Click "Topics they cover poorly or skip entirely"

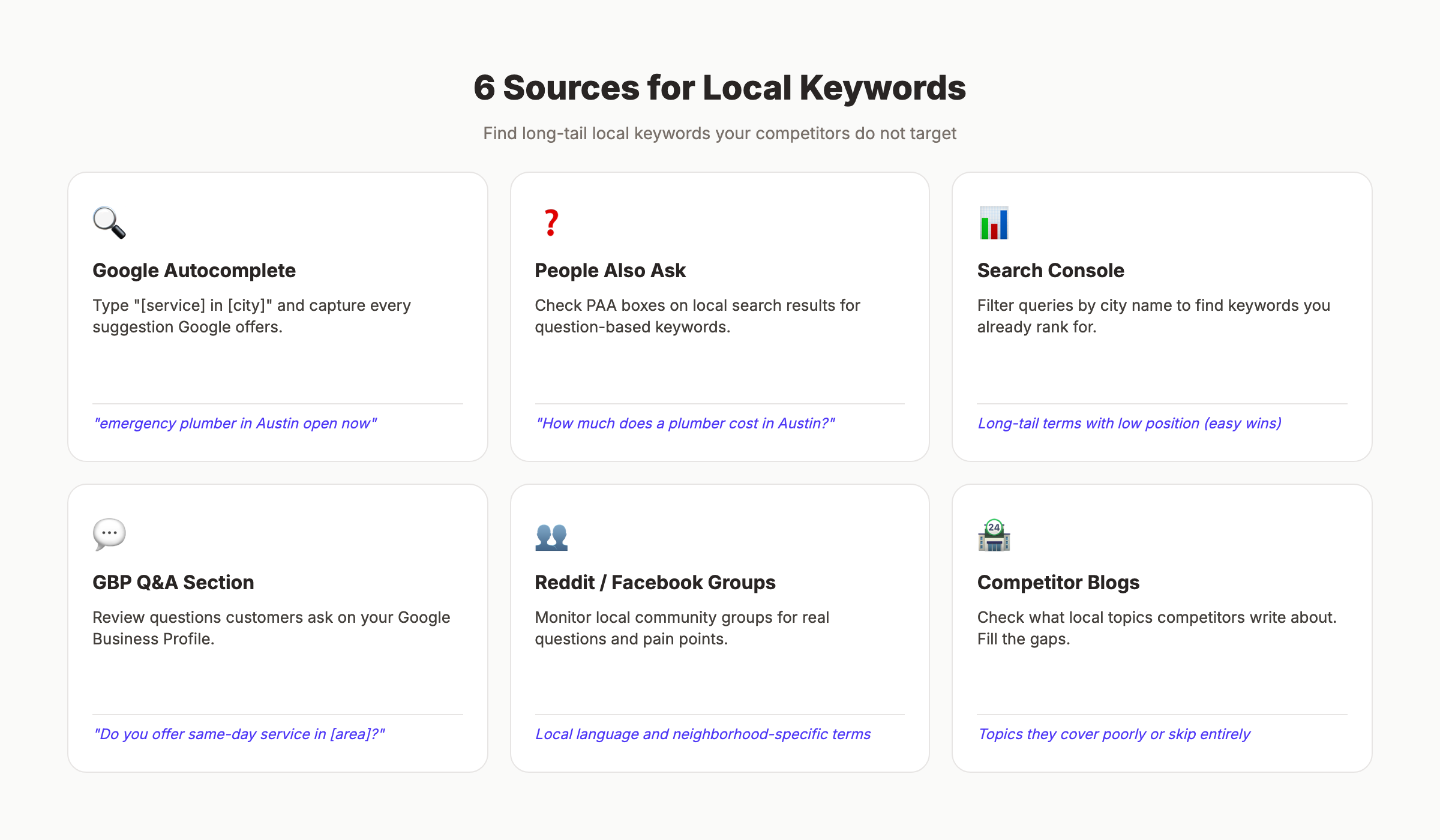click(1114, 734)
